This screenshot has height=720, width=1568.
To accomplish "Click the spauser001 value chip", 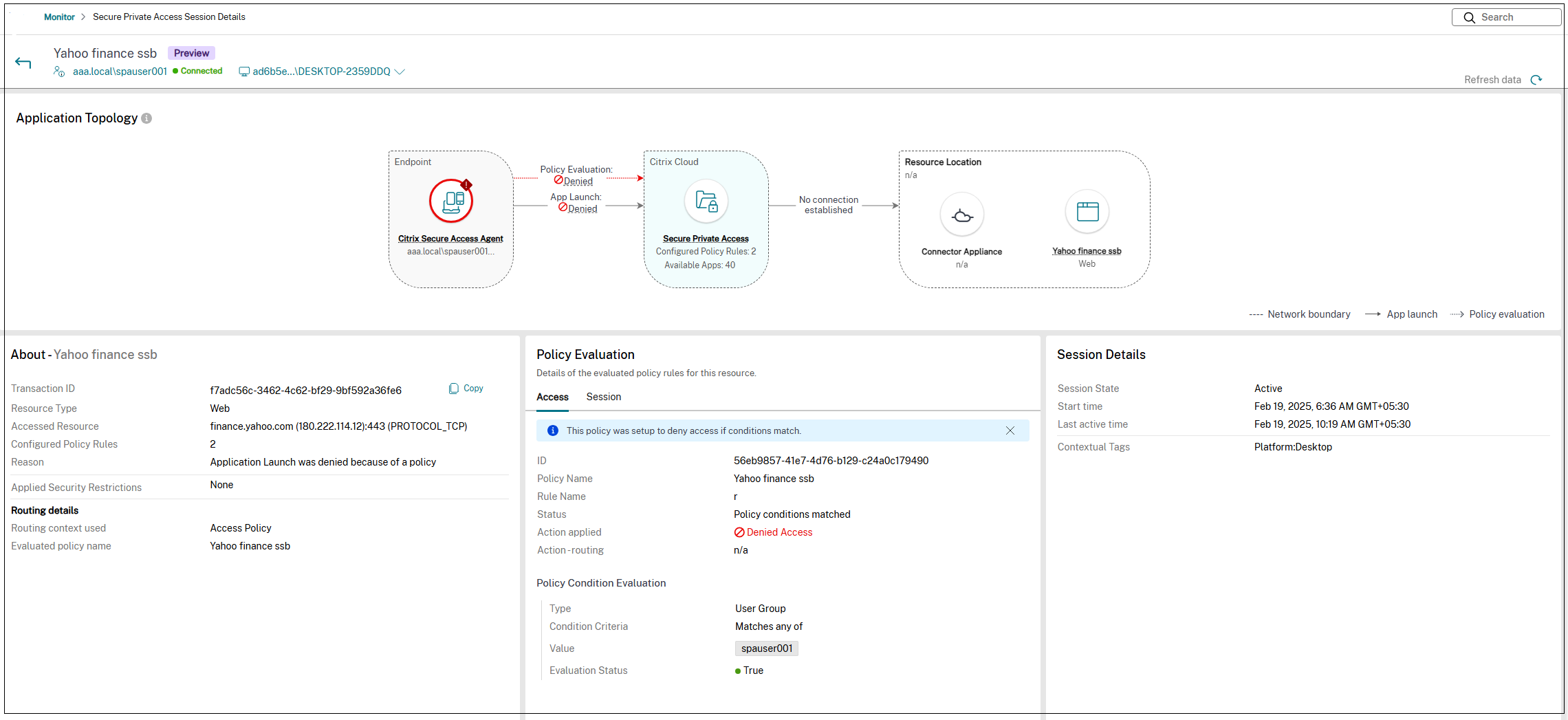I will click(x=767, y=648).
